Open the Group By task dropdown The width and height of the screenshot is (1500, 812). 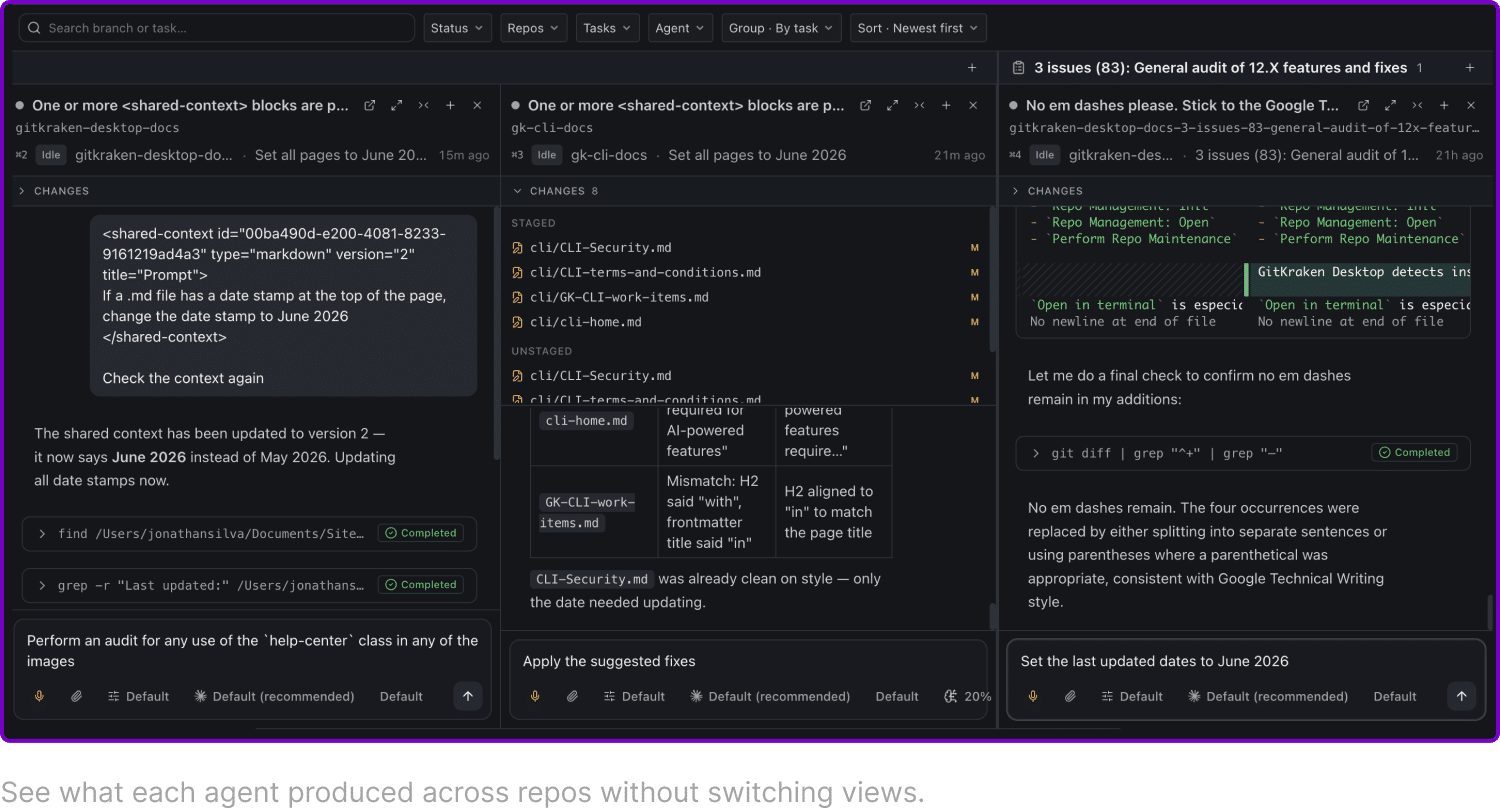781,28
